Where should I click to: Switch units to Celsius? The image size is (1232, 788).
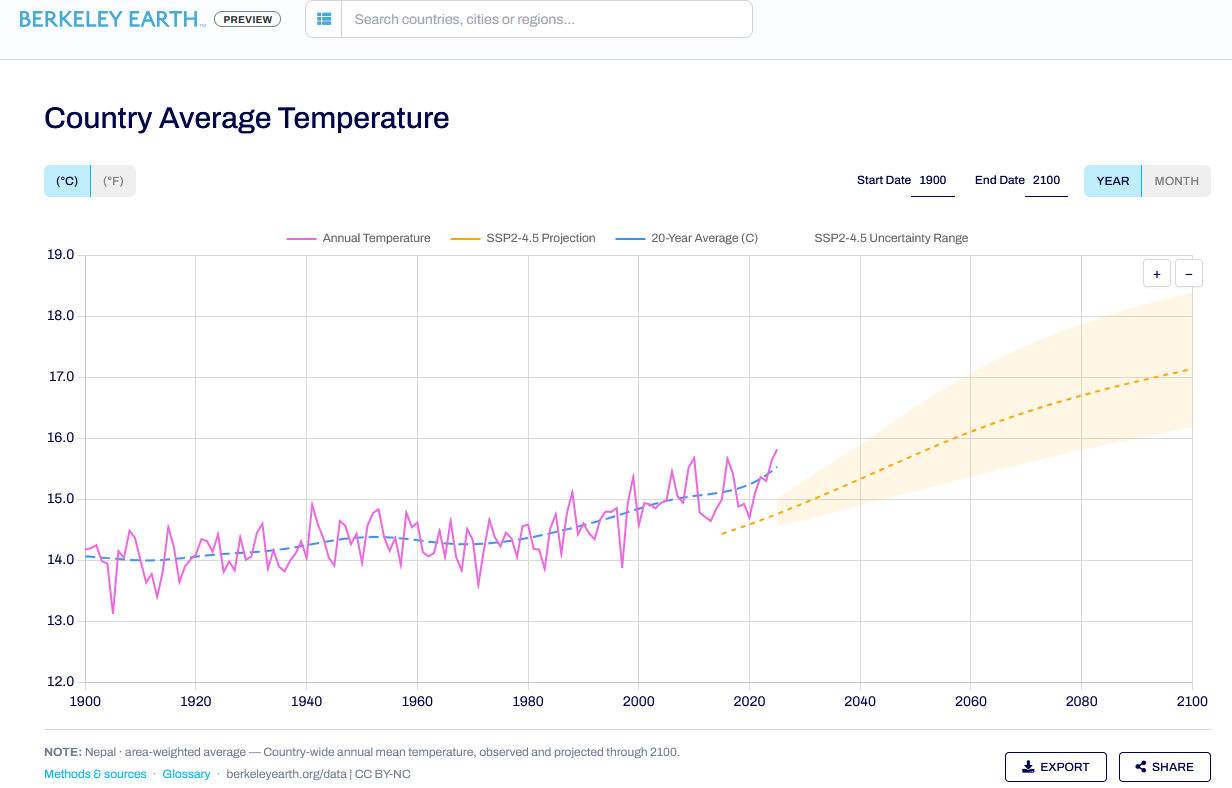pos(67,181)
